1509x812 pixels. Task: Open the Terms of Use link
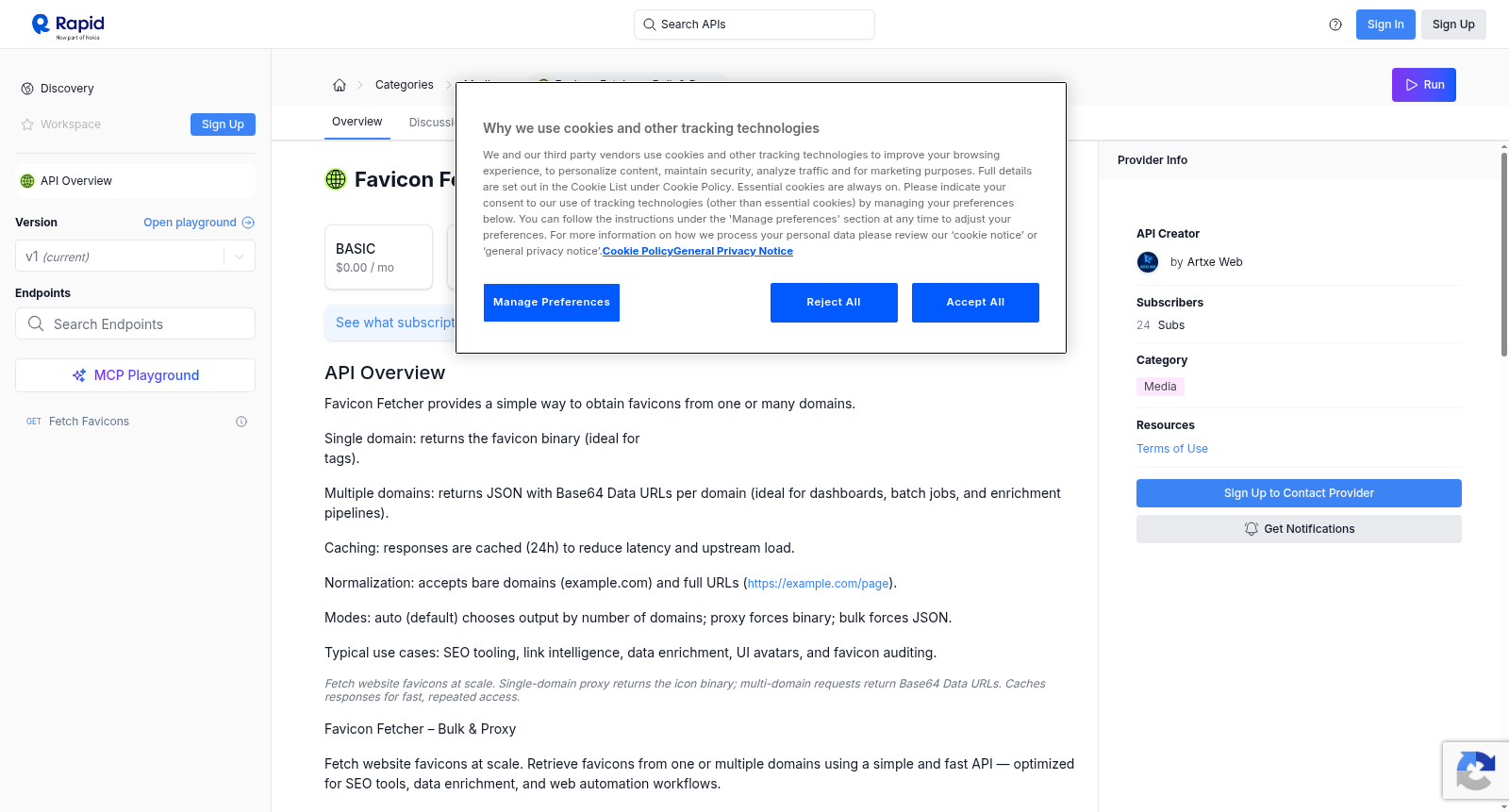click(1171, 449)
